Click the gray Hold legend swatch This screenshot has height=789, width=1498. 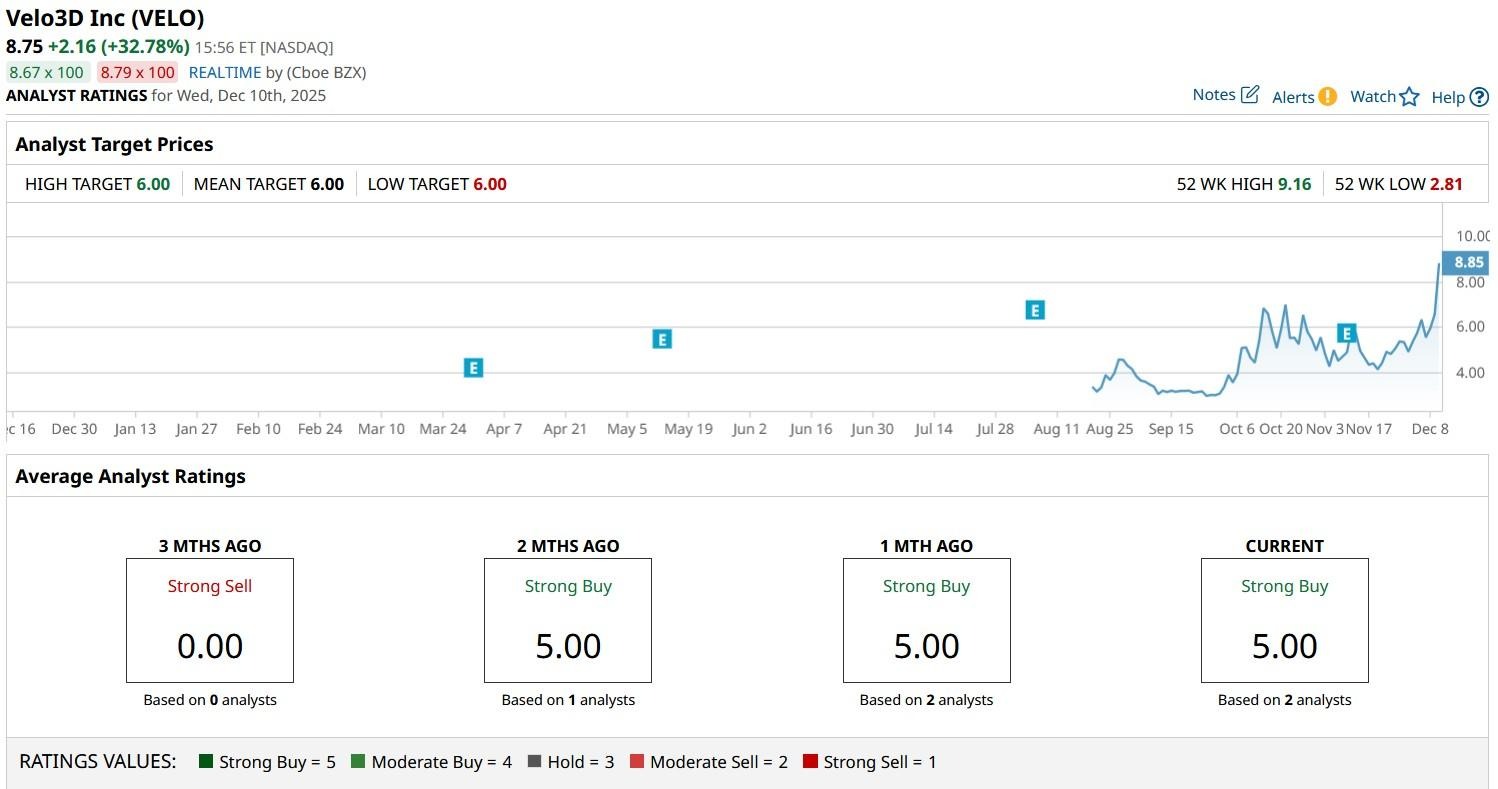point(534,761)
